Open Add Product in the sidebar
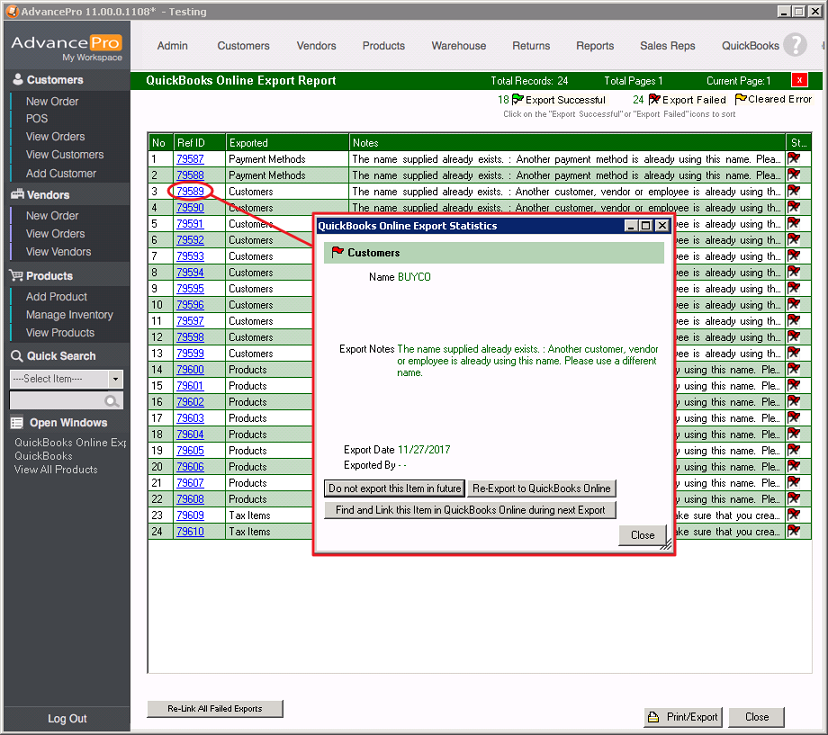This screenshot has width=828, height=735. 57,297
